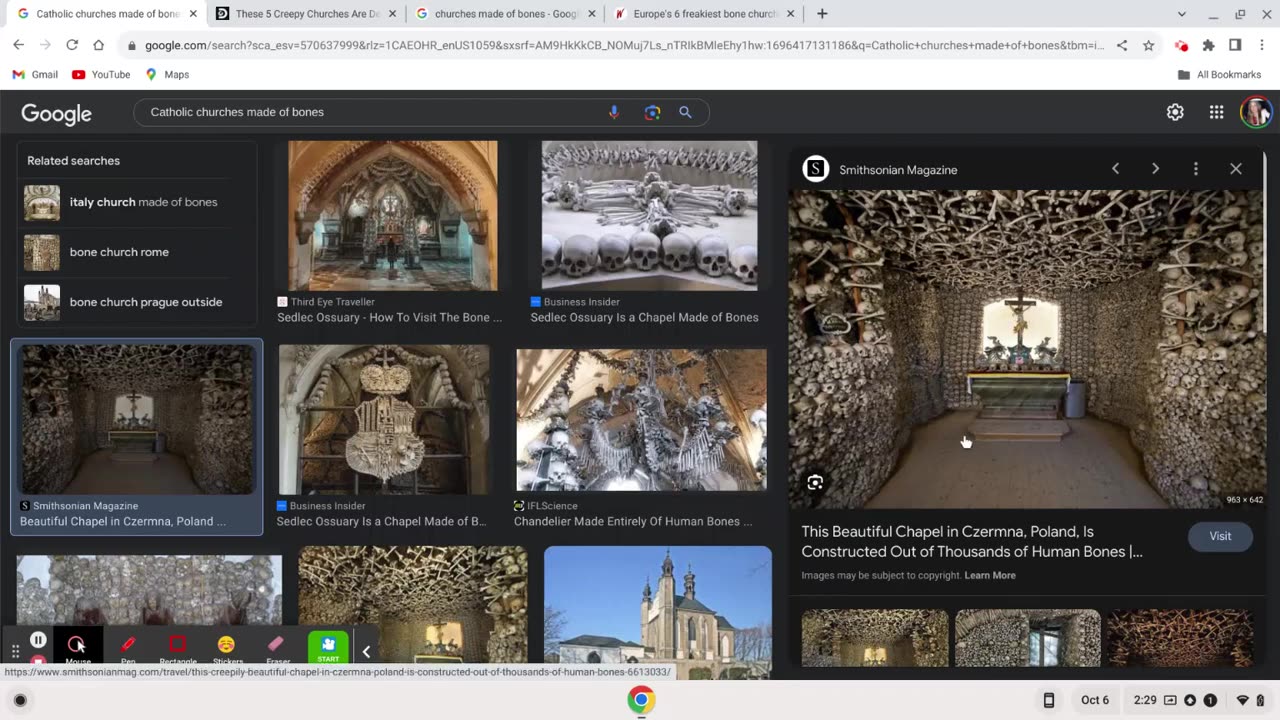Choose the Rectangle drawing tool

click(178, 645)
